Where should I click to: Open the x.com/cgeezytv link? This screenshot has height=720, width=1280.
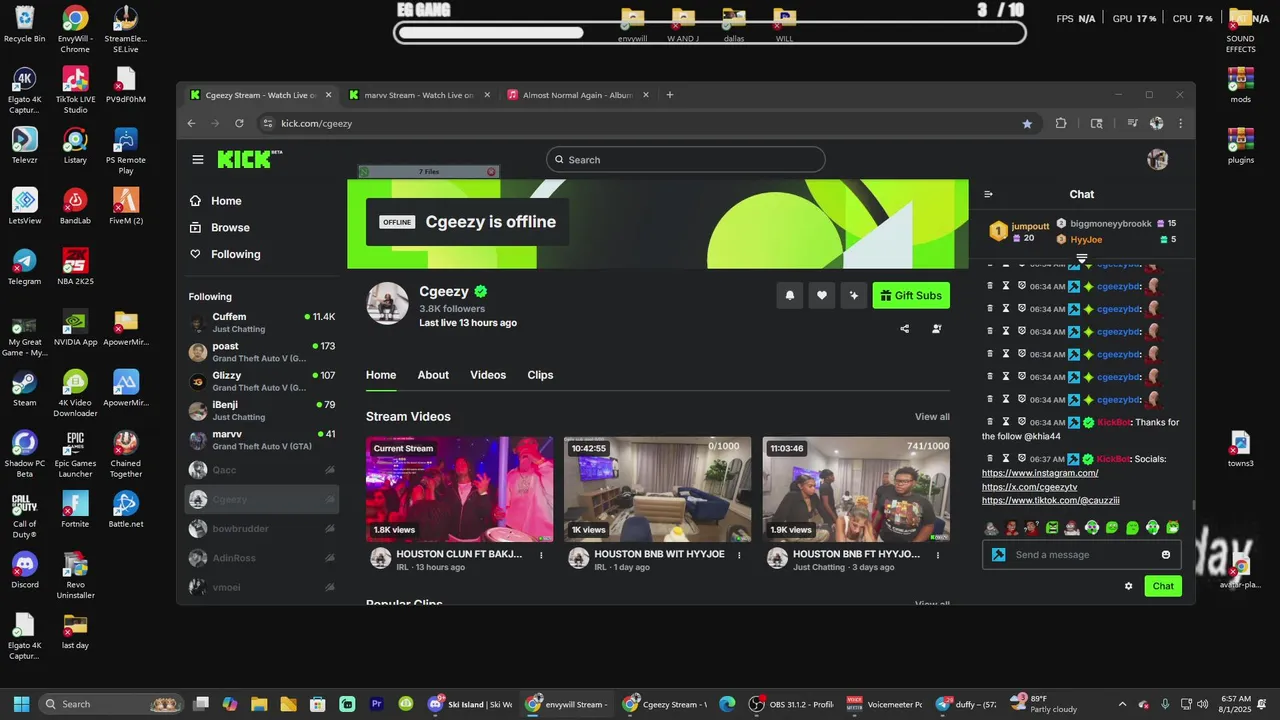coord(1030,487)
